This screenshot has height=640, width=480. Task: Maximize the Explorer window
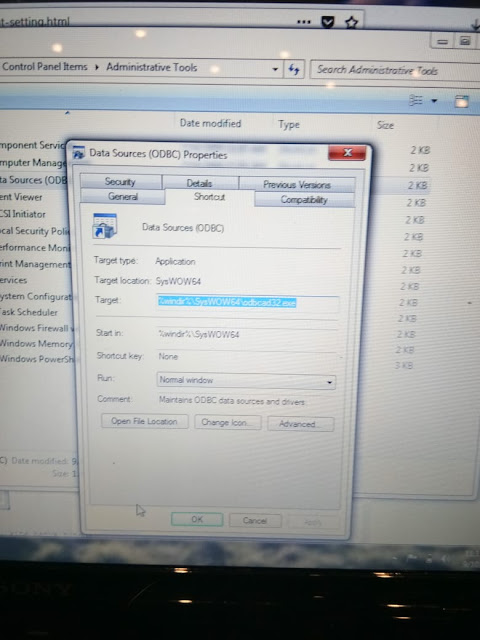point(465,41)
